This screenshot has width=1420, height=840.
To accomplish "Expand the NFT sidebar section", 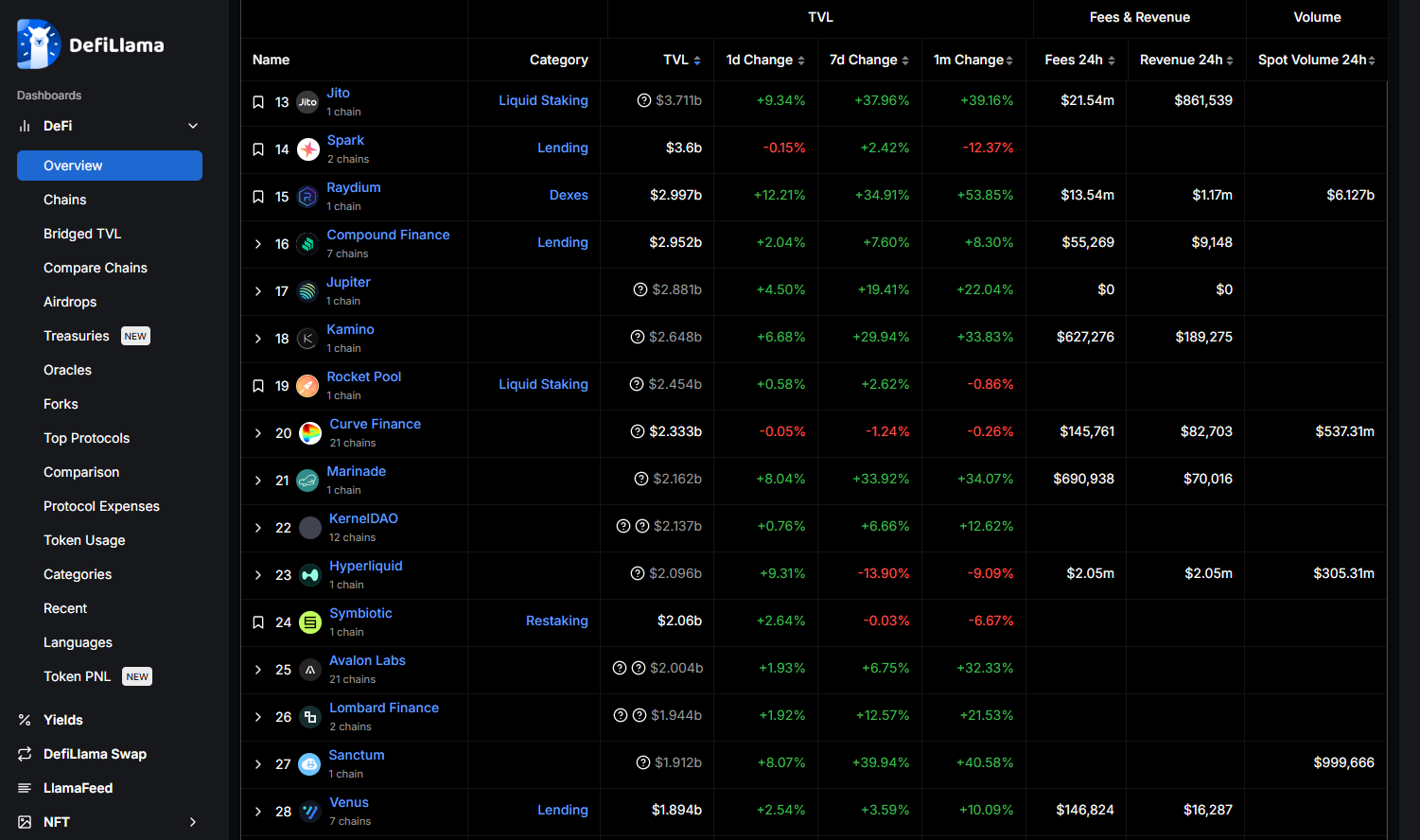I will coord(193,822).
